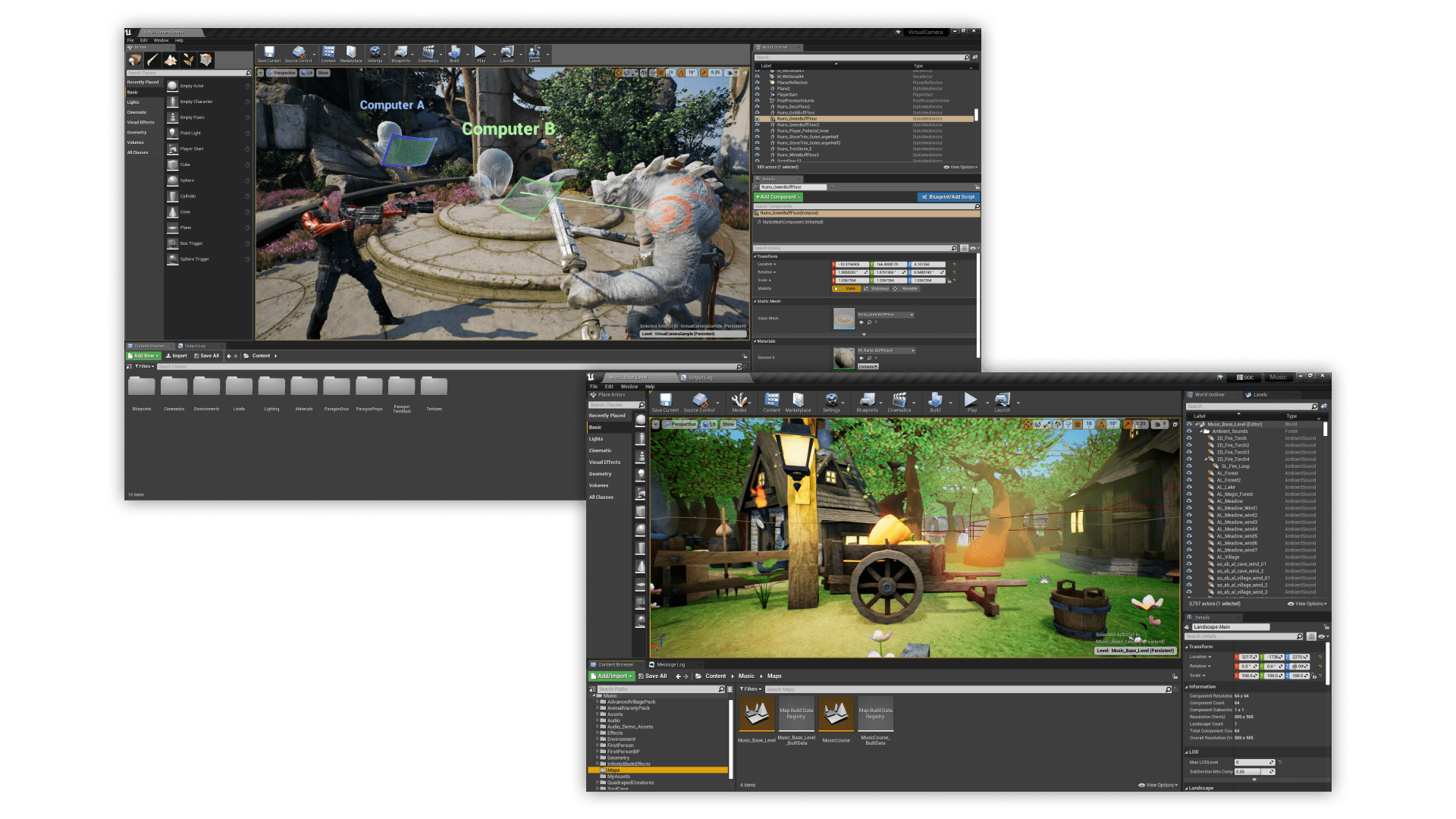Click Save All in Music content browser
Image resolution: width=1456 pixels, height=819 pixels.
[653, 676]
